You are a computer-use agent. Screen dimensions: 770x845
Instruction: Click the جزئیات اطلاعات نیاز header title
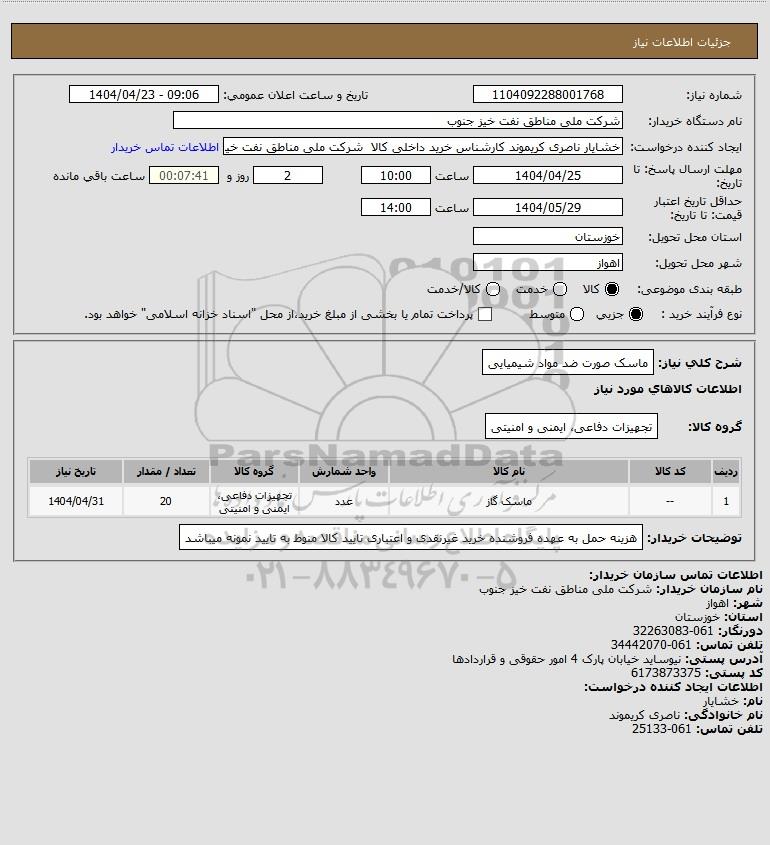pos(682,42)
